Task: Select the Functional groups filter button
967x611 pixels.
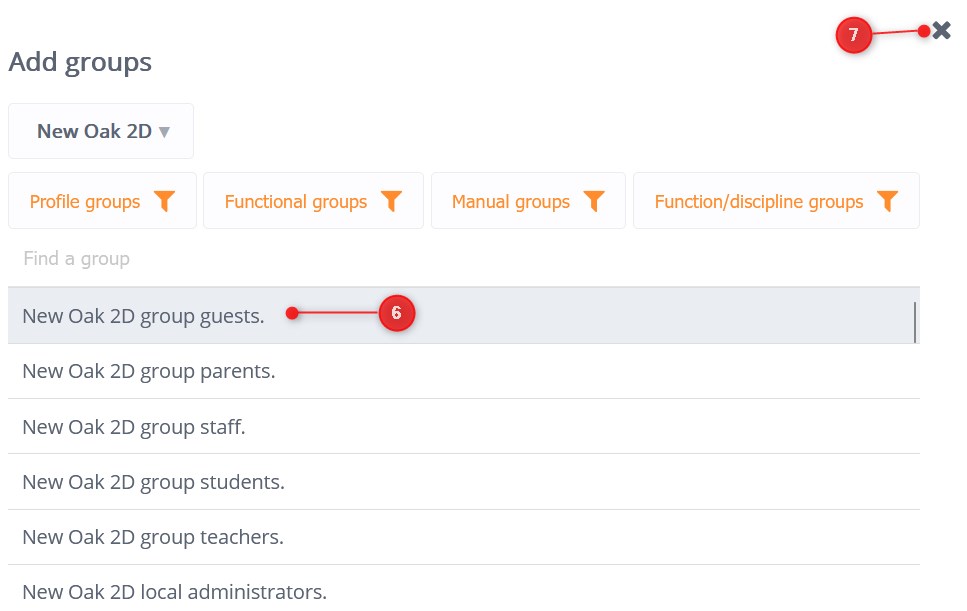Action: point(296,201)
